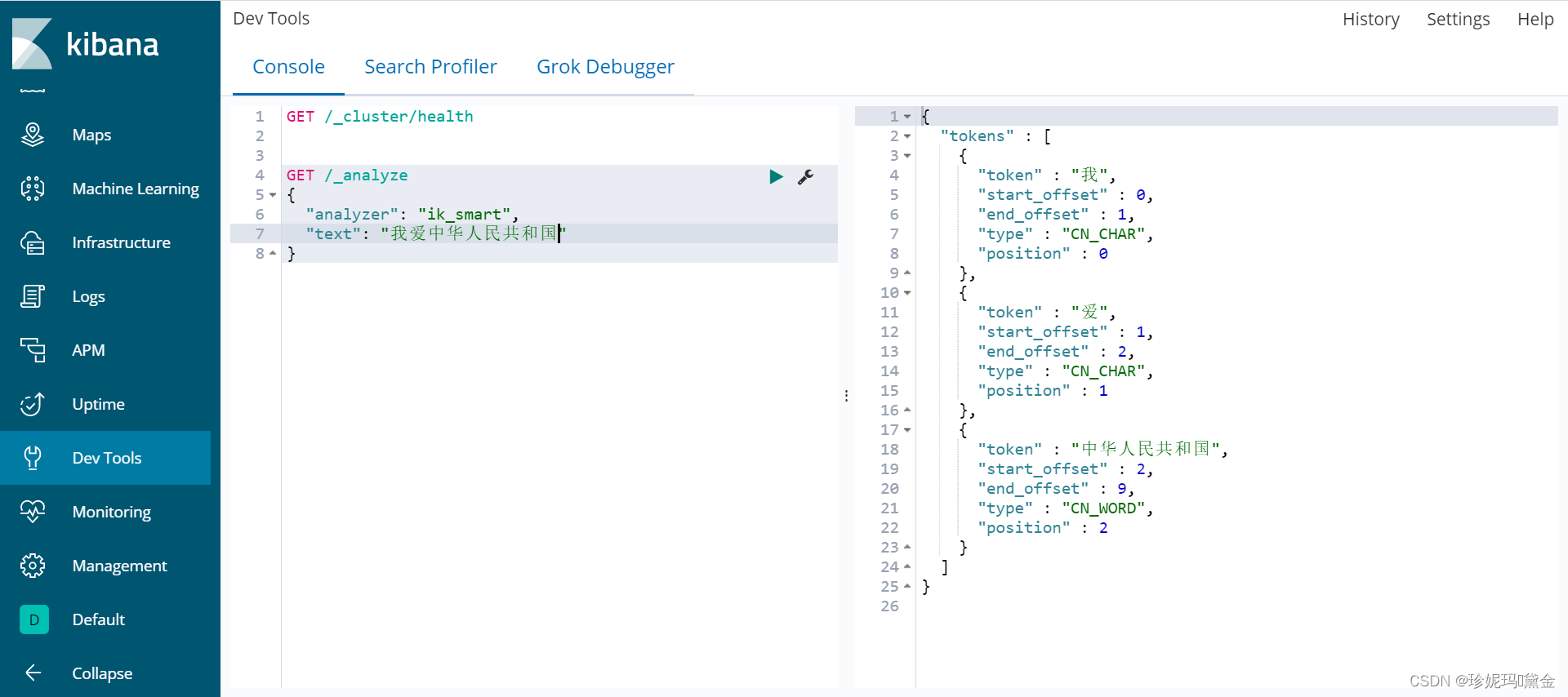Click the "ik_smart" analyzer value
1568x697 pixels.
[464, 215]
